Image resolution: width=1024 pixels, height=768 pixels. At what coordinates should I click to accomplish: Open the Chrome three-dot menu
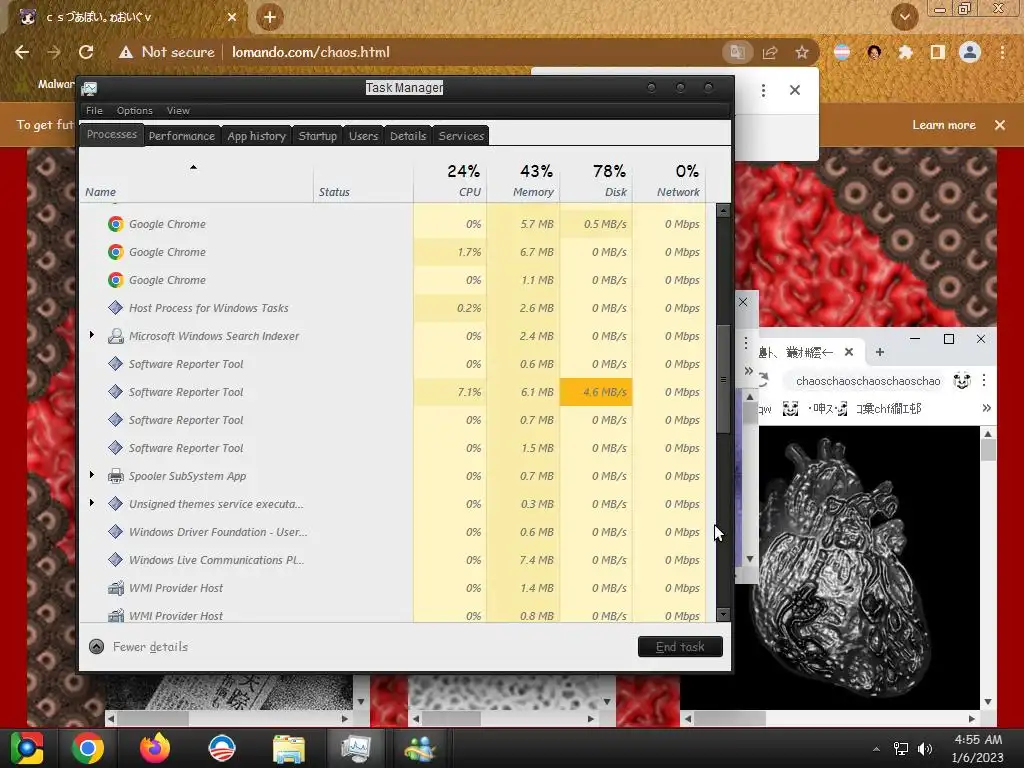click(x=1002, y=52)
